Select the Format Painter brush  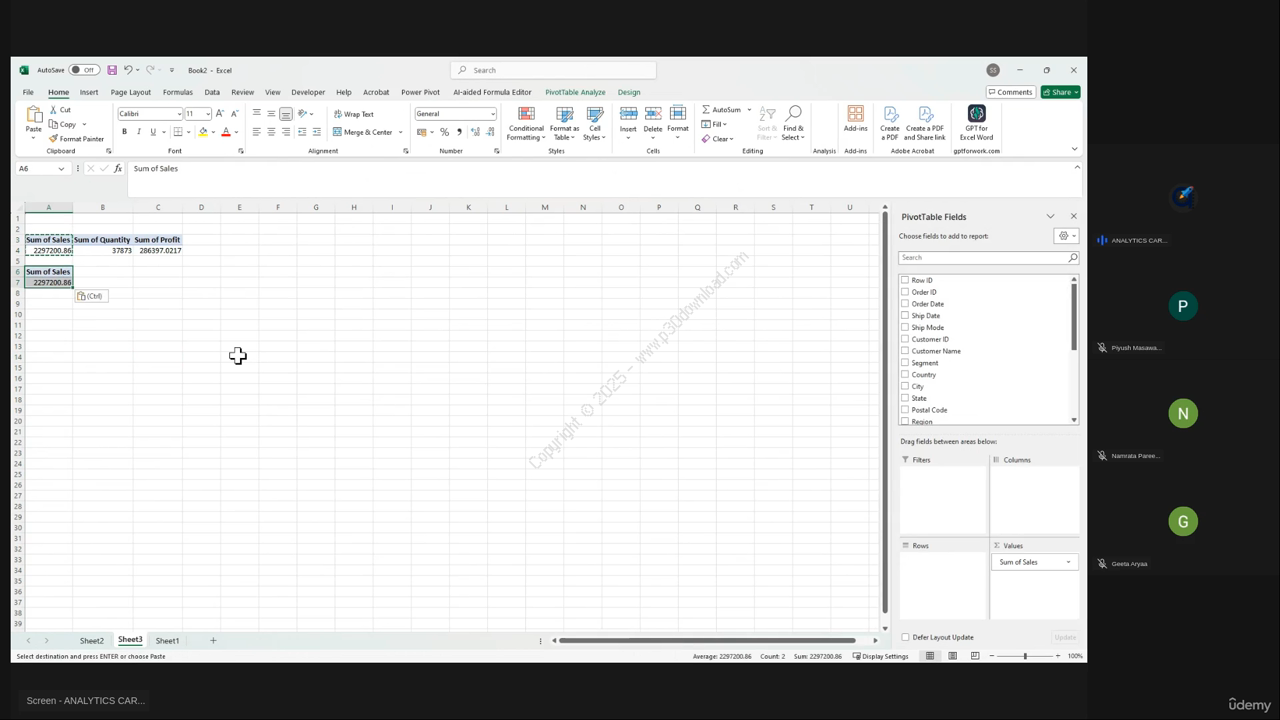tap(76, 139)
